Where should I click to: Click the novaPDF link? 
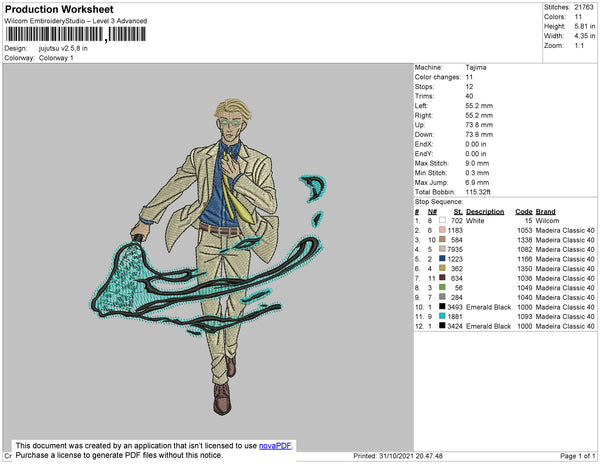pyautogui.click(x=275, y=446)
